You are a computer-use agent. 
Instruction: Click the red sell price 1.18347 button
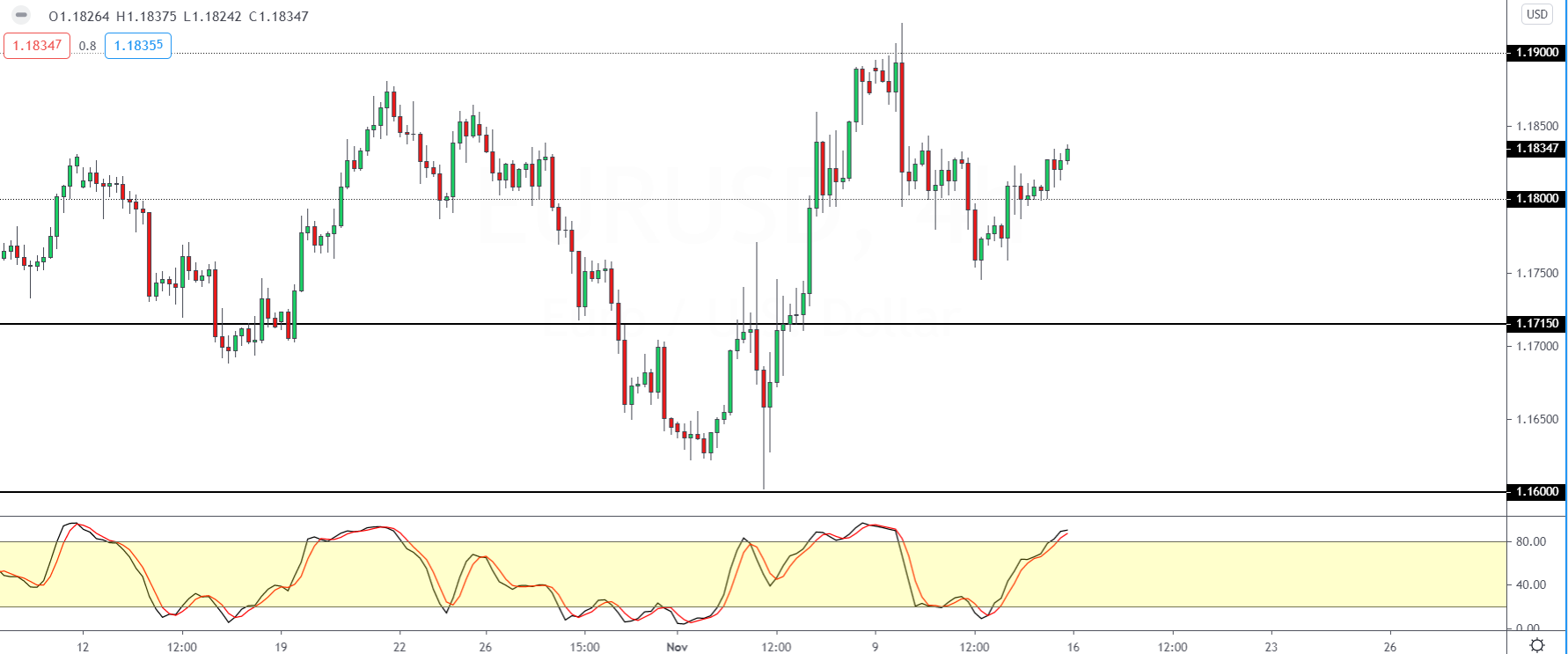37,46
